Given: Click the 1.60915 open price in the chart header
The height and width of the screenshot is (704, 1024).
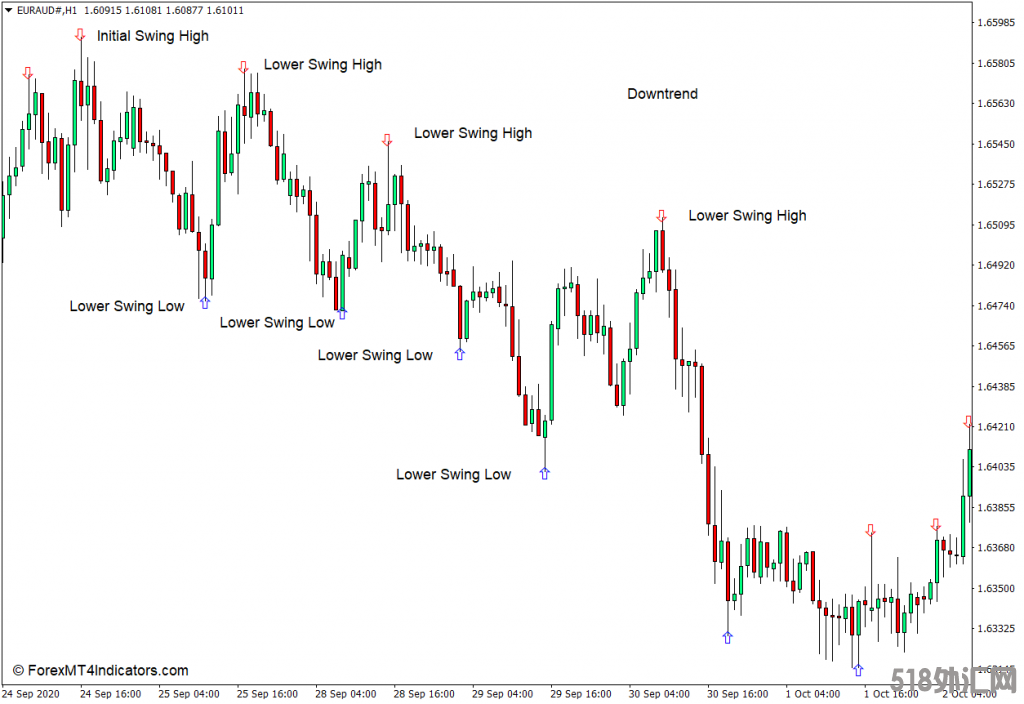Looking at the screenshot, I should [x=105, y=10].
